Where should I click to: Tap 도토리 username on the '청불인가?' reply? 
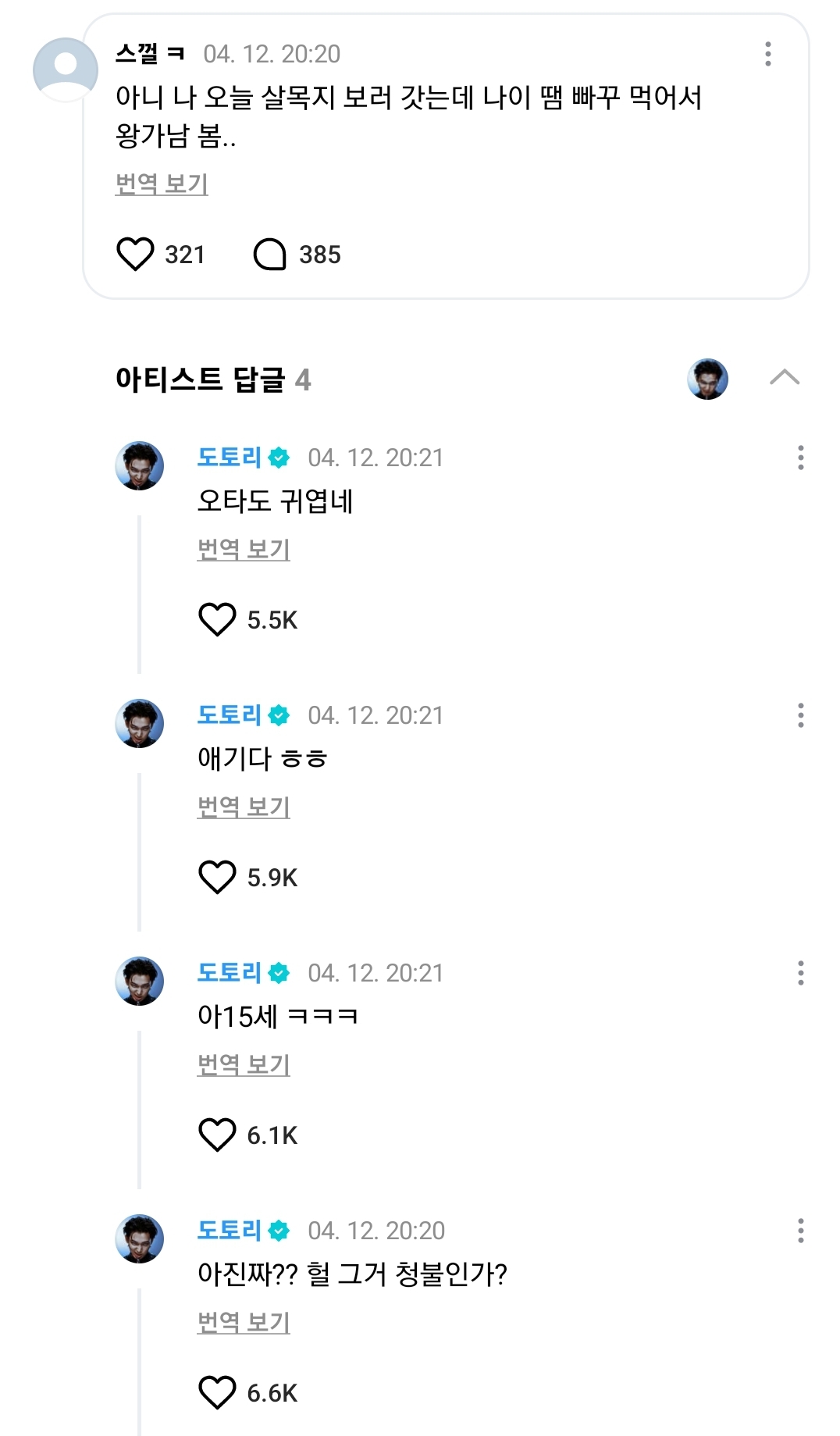pos(229,1231)
